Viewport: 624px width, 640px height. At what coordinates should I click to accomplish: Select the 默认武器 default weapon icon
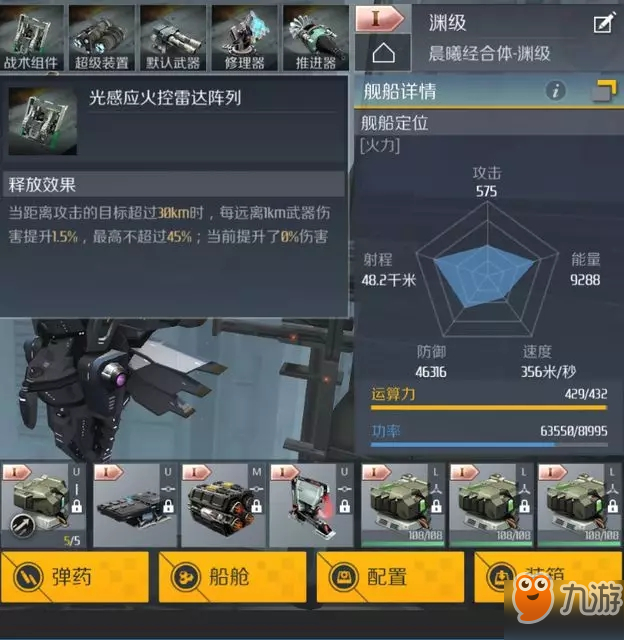pyautogui.click(x=173, y=38)
